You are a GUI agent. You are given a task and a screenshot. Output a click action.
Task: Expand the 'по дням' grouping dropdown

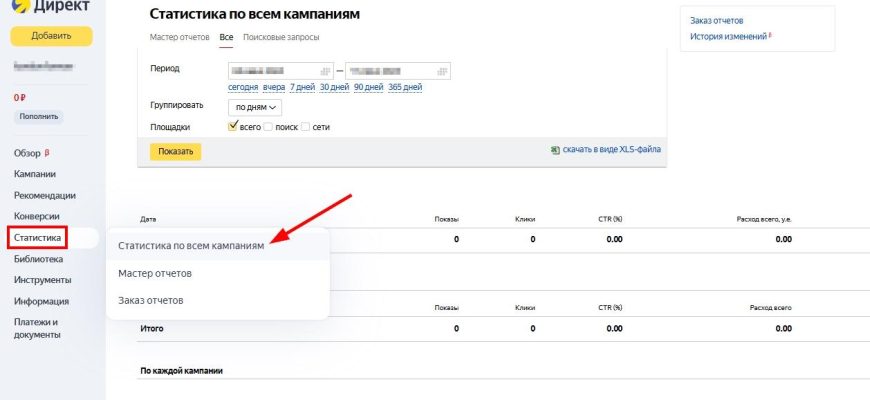pos(255,106)
